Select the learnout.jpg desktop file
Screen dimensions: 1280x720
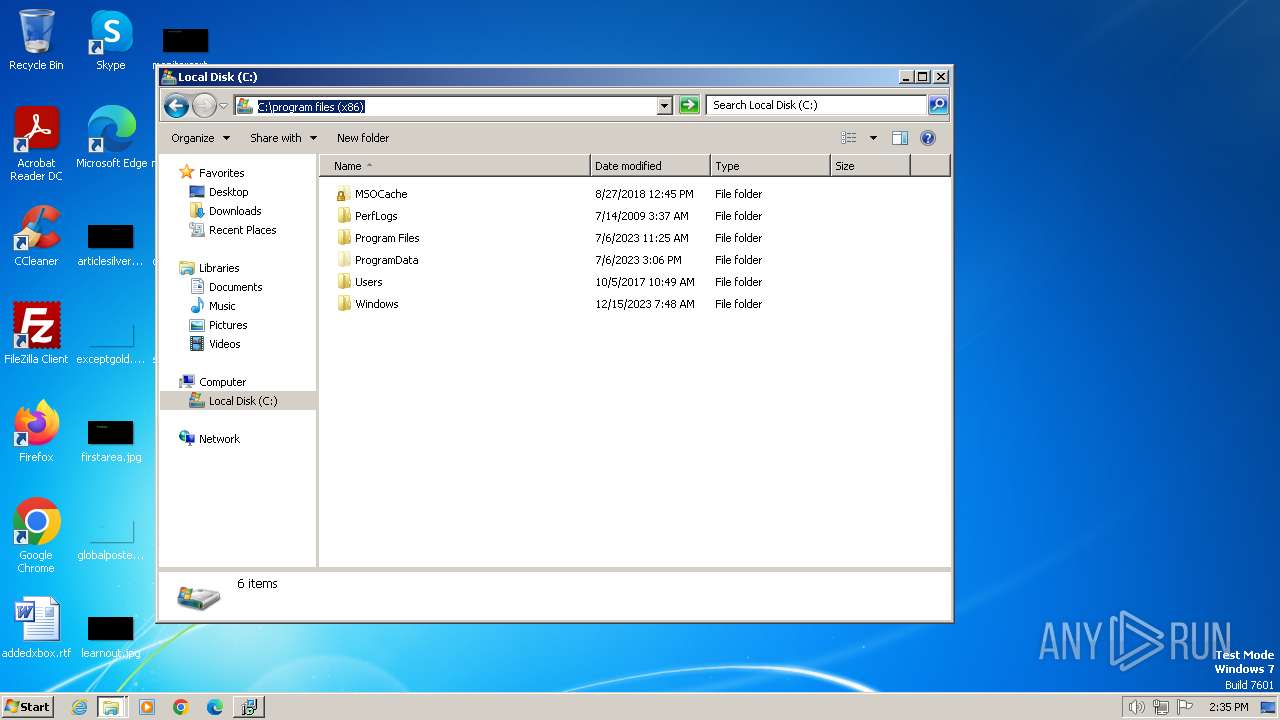point(111,638)
